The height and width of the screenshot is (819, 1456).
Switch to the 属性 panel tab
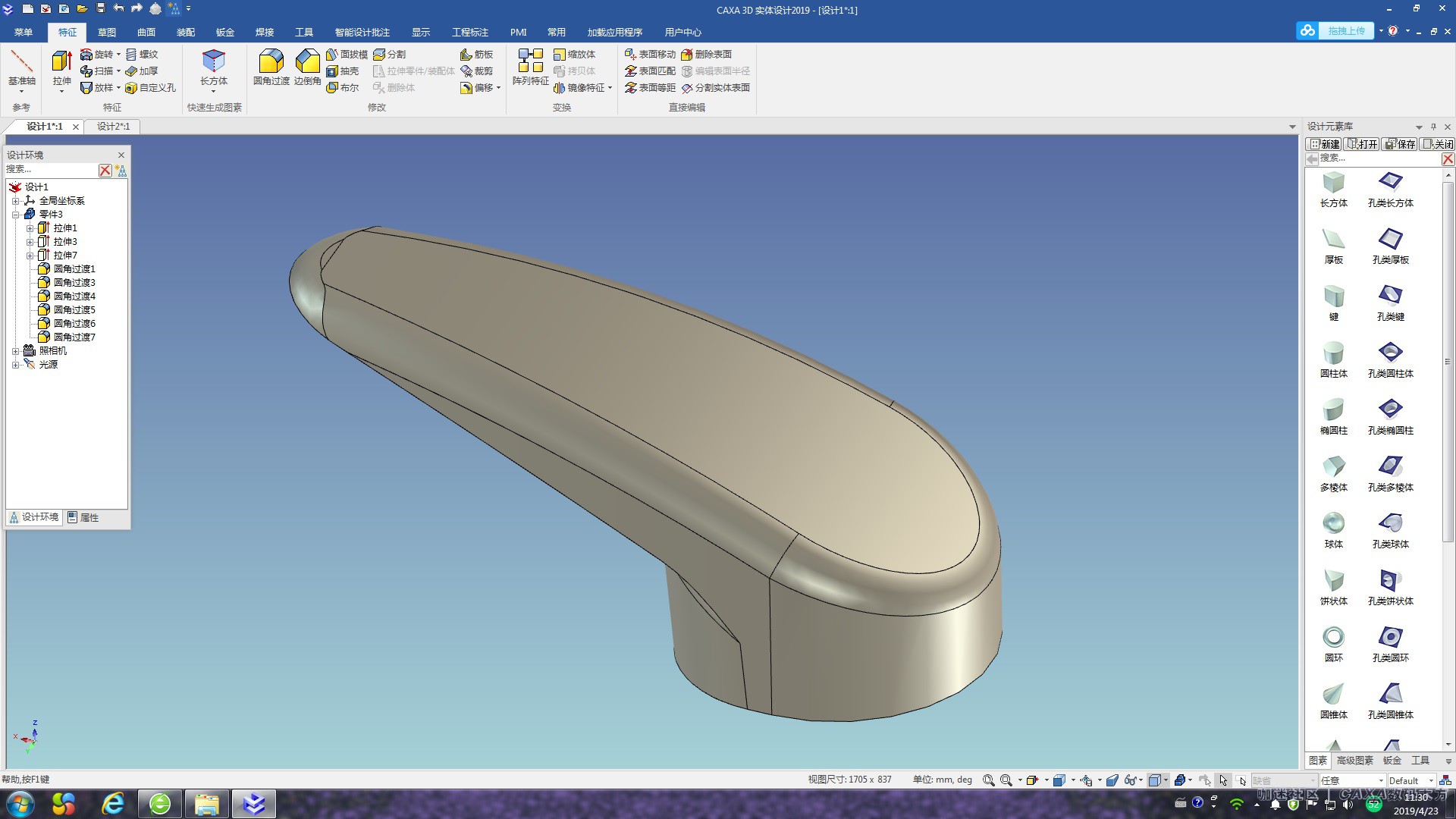[83, 517]
